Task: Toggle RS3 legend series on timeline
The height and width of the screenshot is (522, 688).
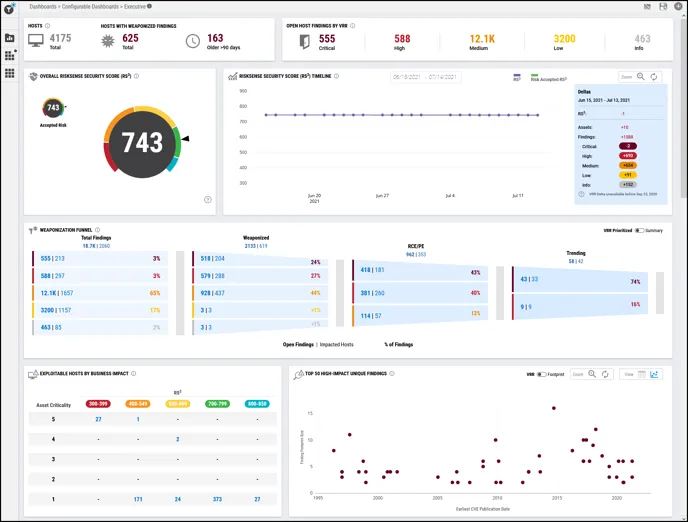Action: 517,77
